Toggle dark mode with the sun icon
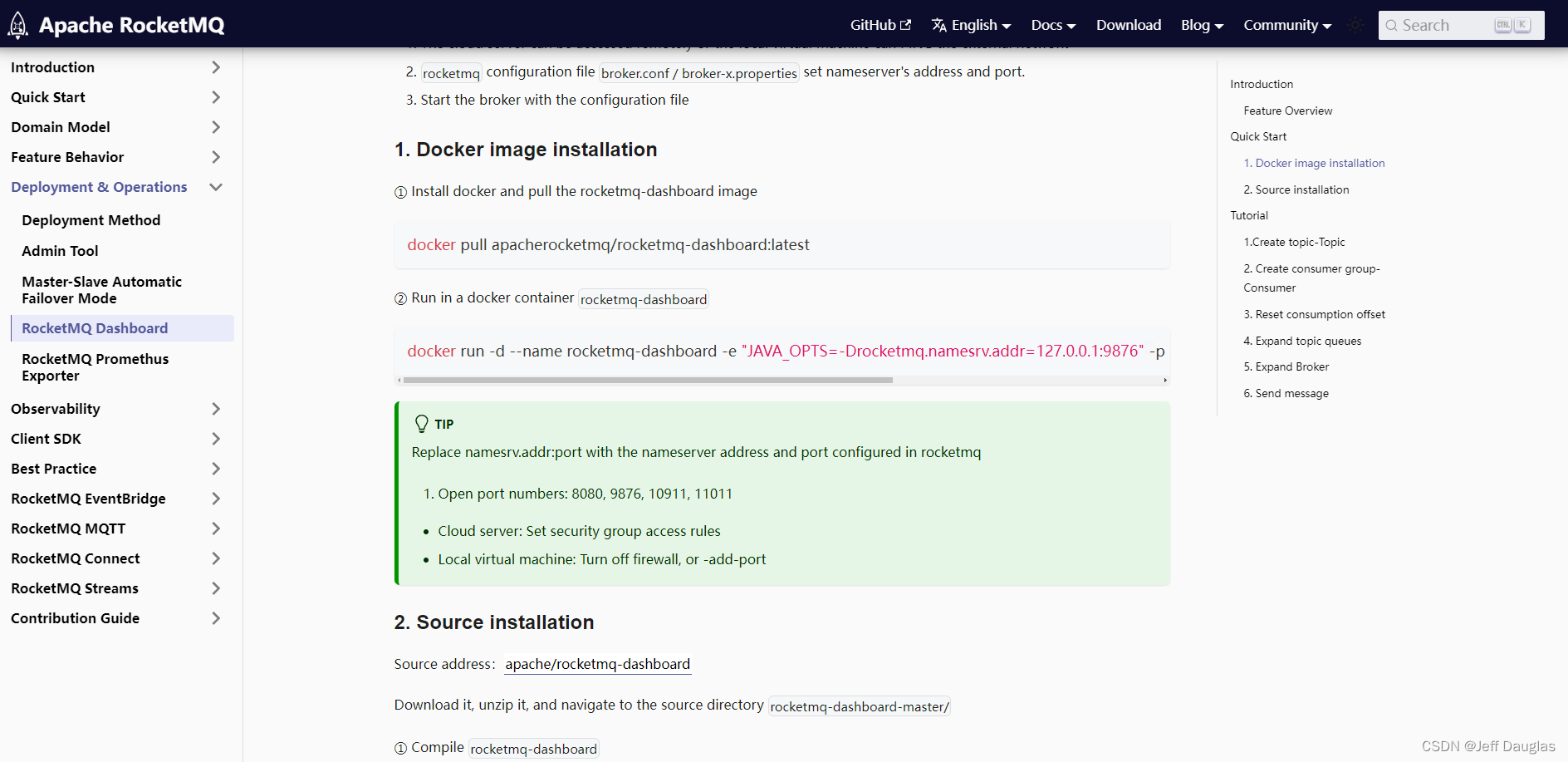1568x762 pixels. click(1355, 25)
